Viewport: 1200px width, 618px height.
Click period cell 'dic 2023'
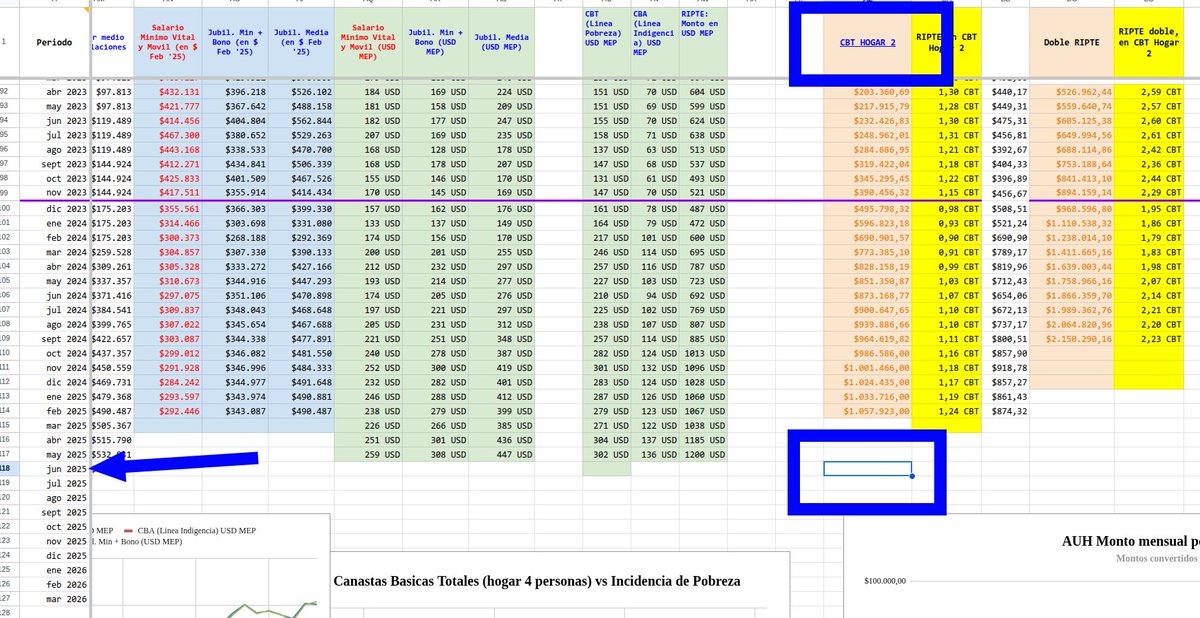coord(54,209)
